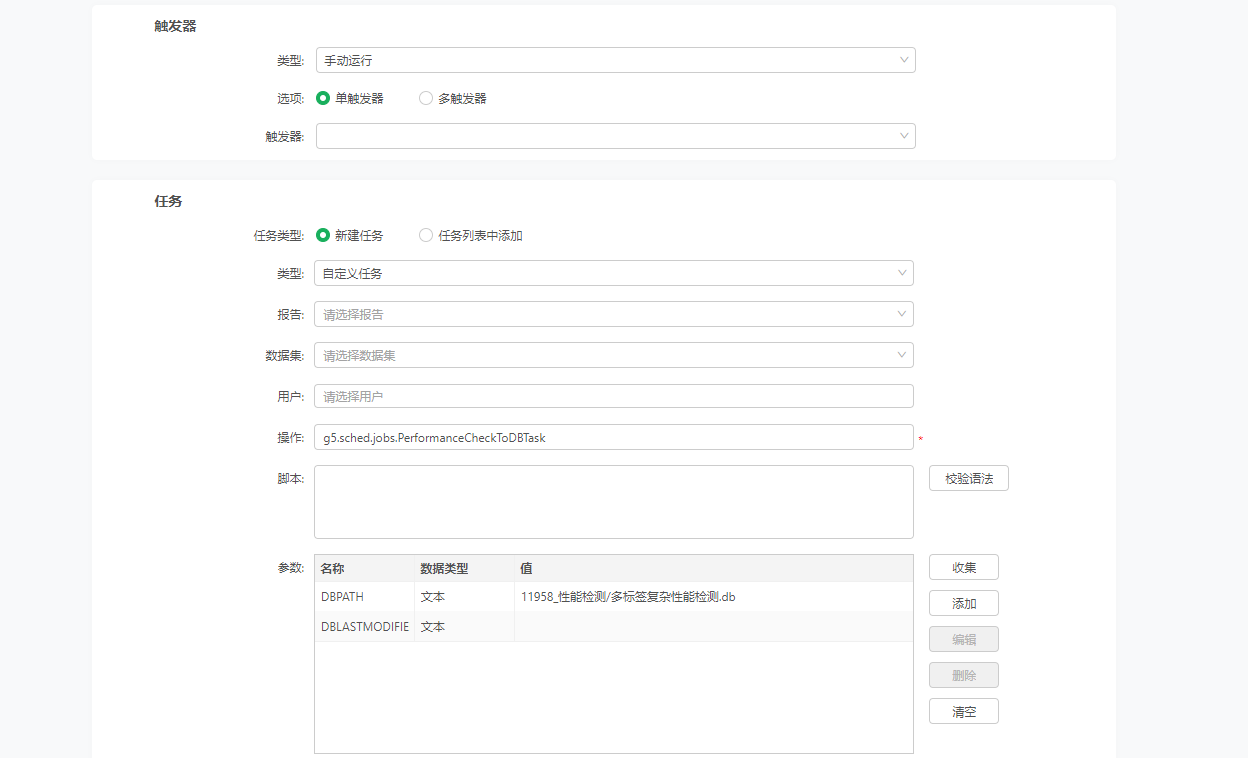Select the DBPATH parameter name cell
The image size is (1248, 758).
(365, 597)
